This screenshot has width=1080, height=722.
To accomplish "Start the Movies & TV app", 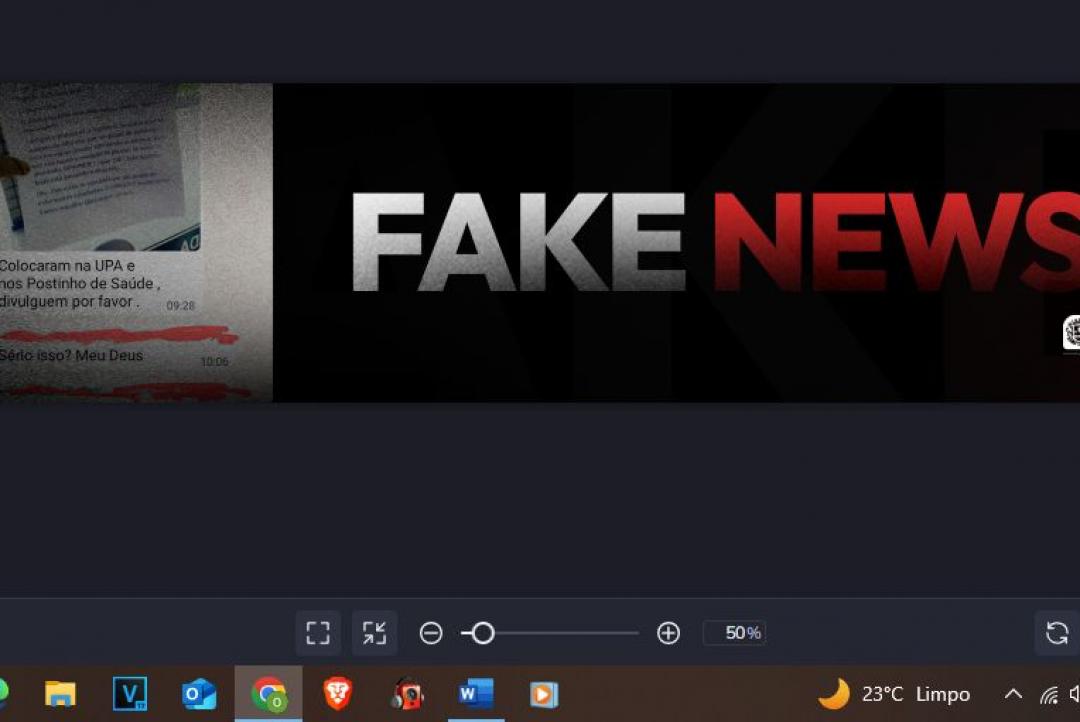I will click(x=543, y=694).
